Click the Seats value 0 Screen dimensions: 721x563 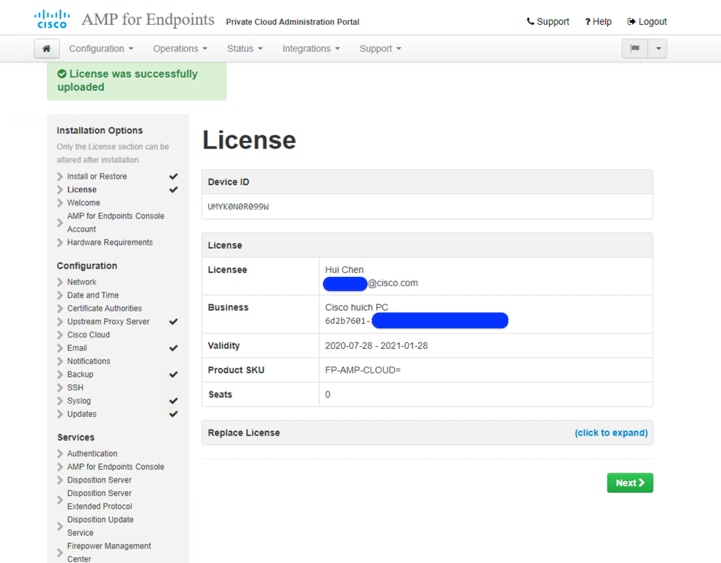pyautogui.click(x=327, y=395)
